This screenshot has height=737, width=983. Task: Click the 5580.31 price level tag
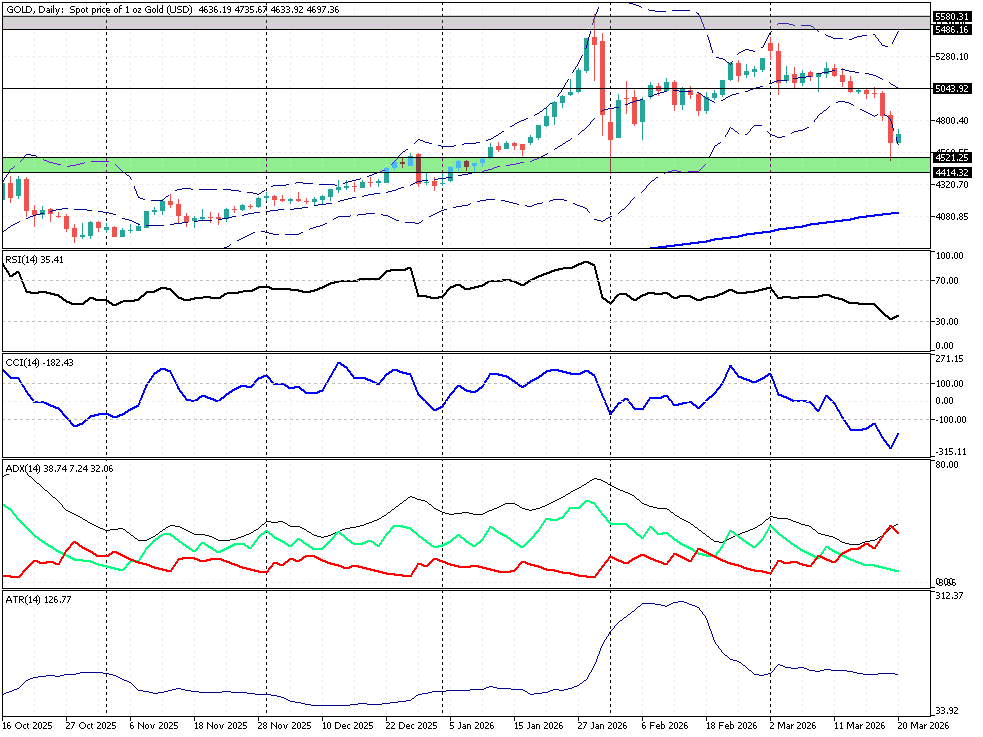(952, 17)
